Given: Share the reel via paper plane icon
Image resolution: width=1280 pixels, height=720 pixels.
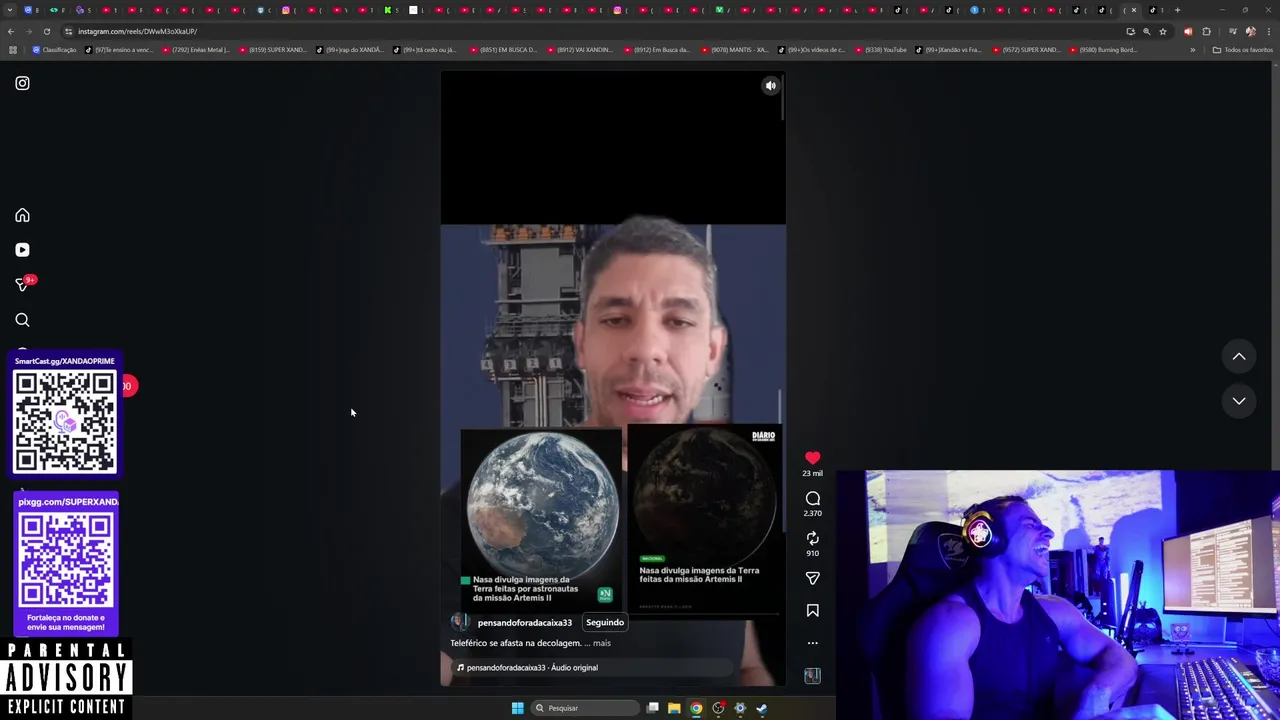Looking at the screenshot, I should coord(812,578).
